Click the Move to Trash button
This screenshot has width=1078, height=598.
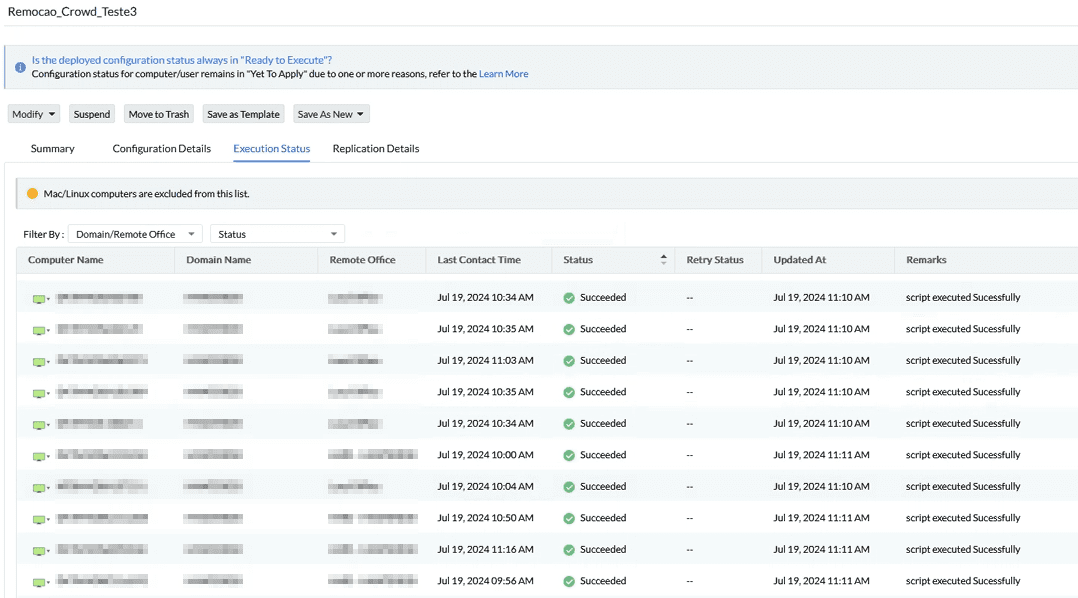[158, 114]
